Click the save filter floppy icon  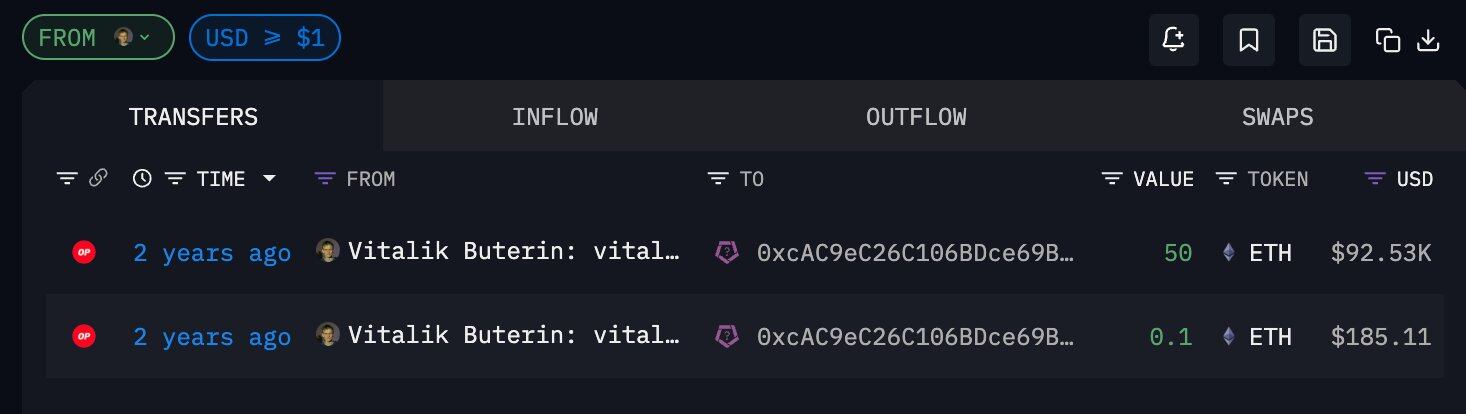coord(1324,40)
